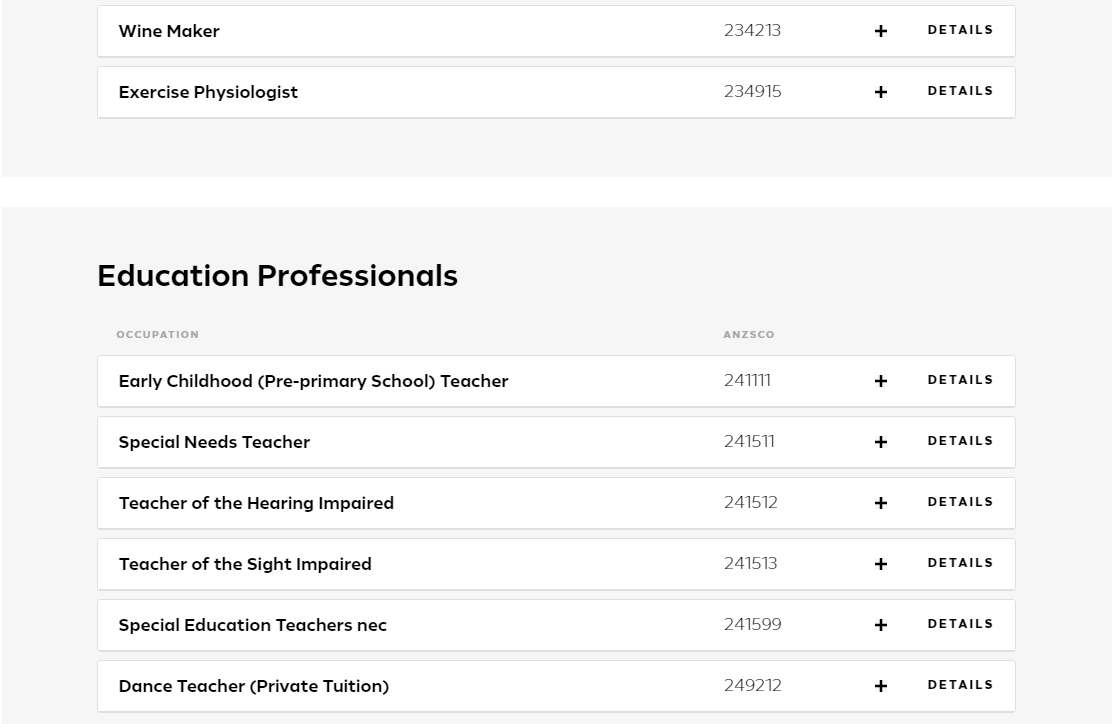This screenshot has height=724, width=1115.
Task: Click plus icon for Dance Teacher (Private Tuition)
Action: [880, 686]
